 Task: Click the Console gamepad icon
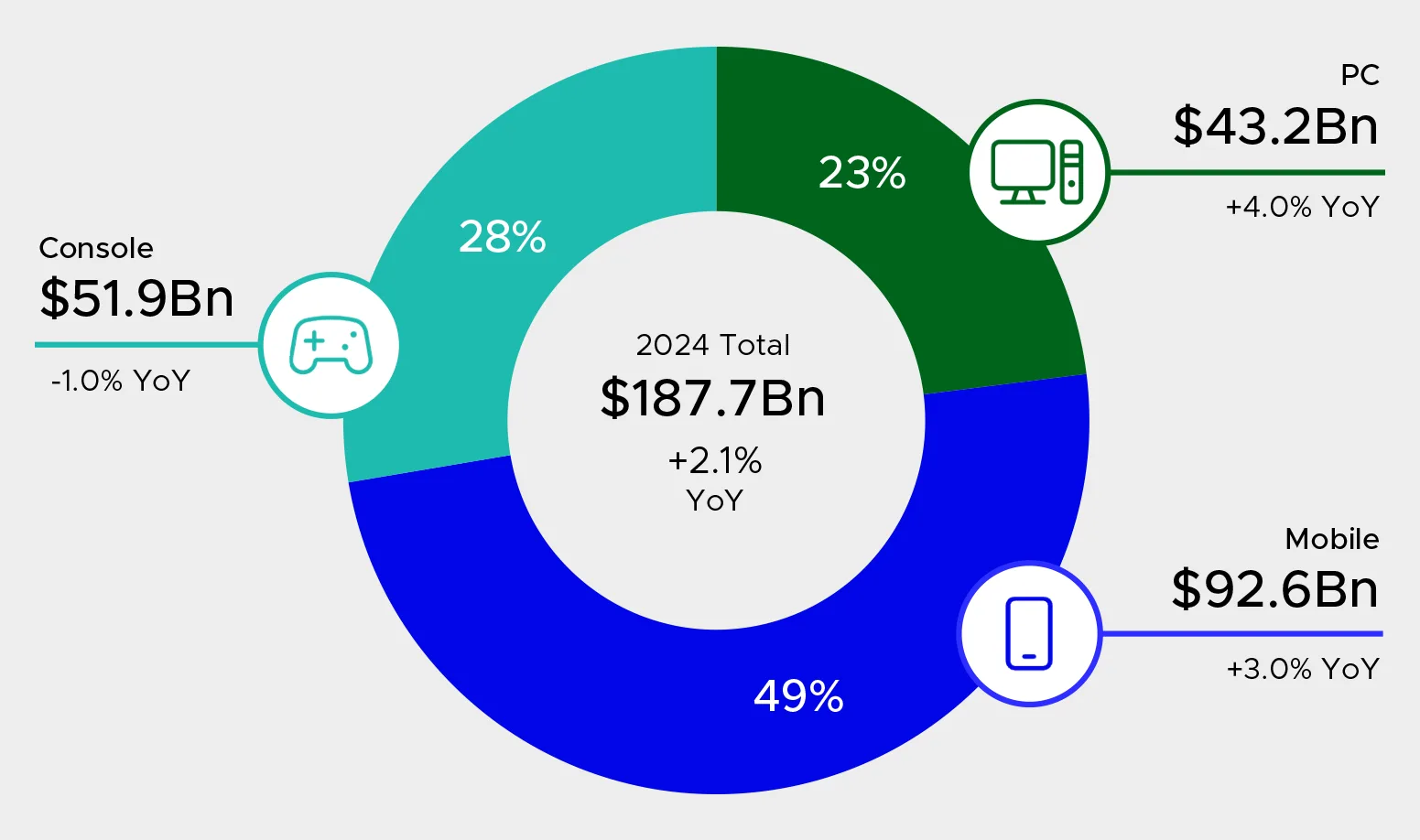pos(331,346)
